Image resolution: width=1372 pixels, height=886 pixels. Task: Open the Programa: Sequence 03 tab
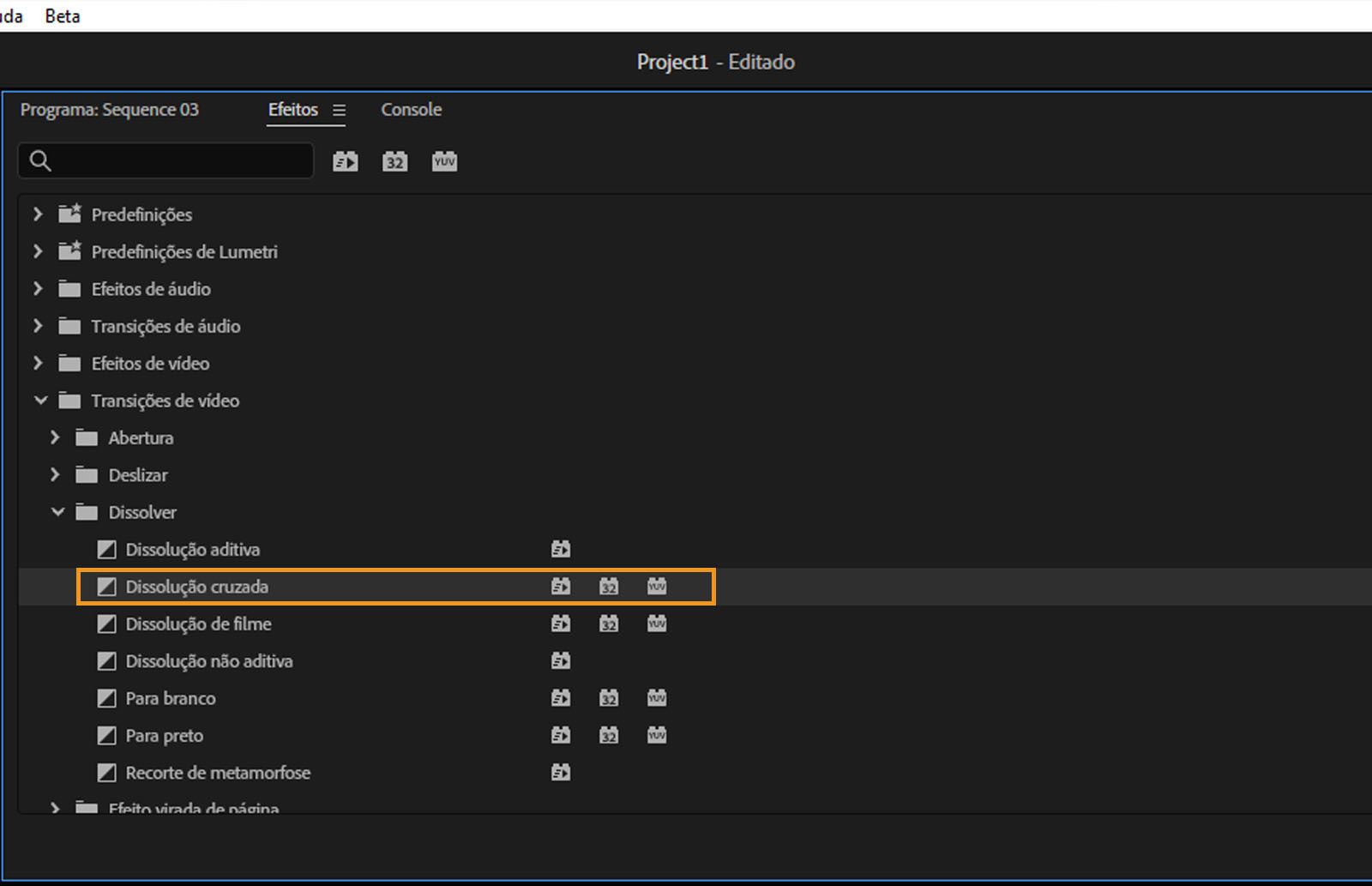110,110
